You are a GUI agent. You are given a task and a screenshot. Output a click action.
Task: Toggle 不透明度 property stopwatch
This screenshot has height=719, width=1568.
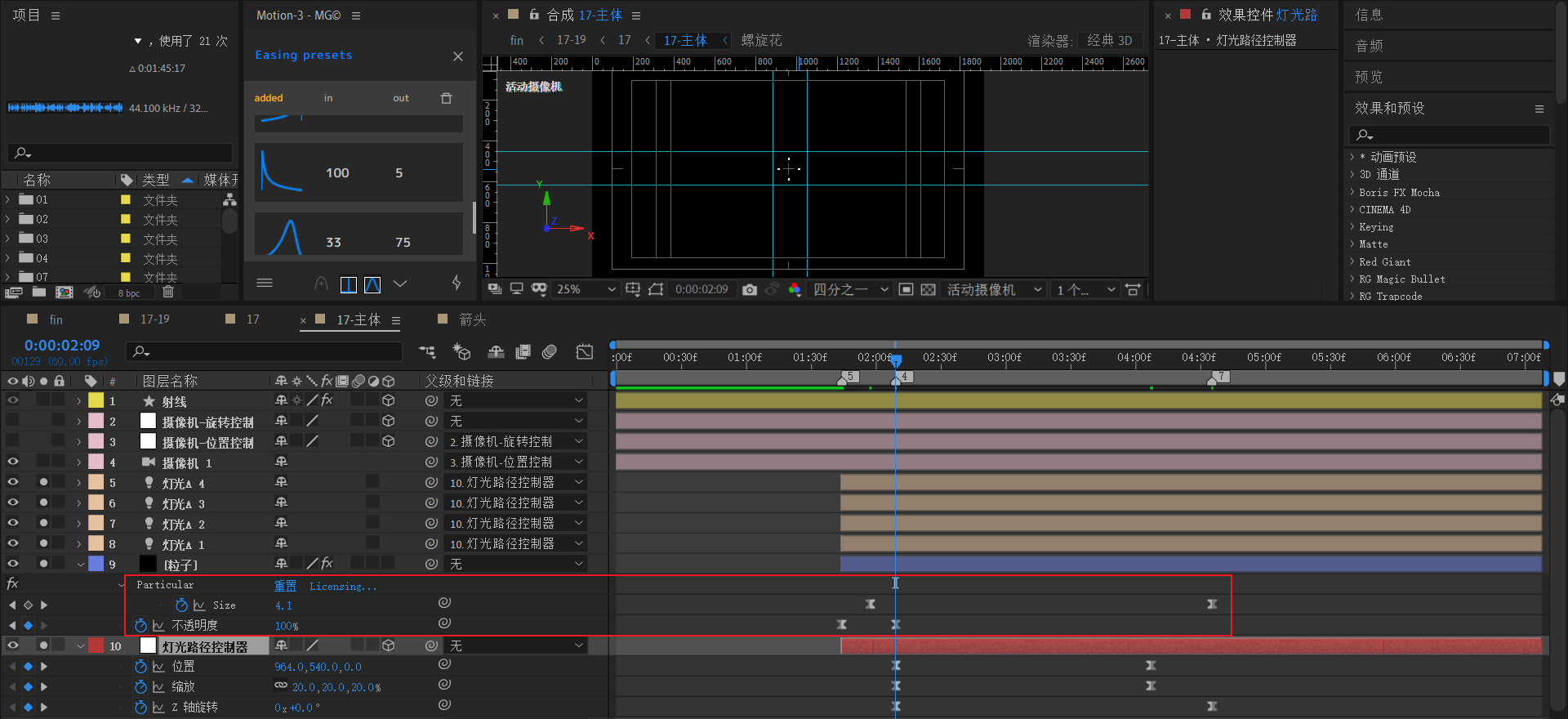(x=140, y=626)
